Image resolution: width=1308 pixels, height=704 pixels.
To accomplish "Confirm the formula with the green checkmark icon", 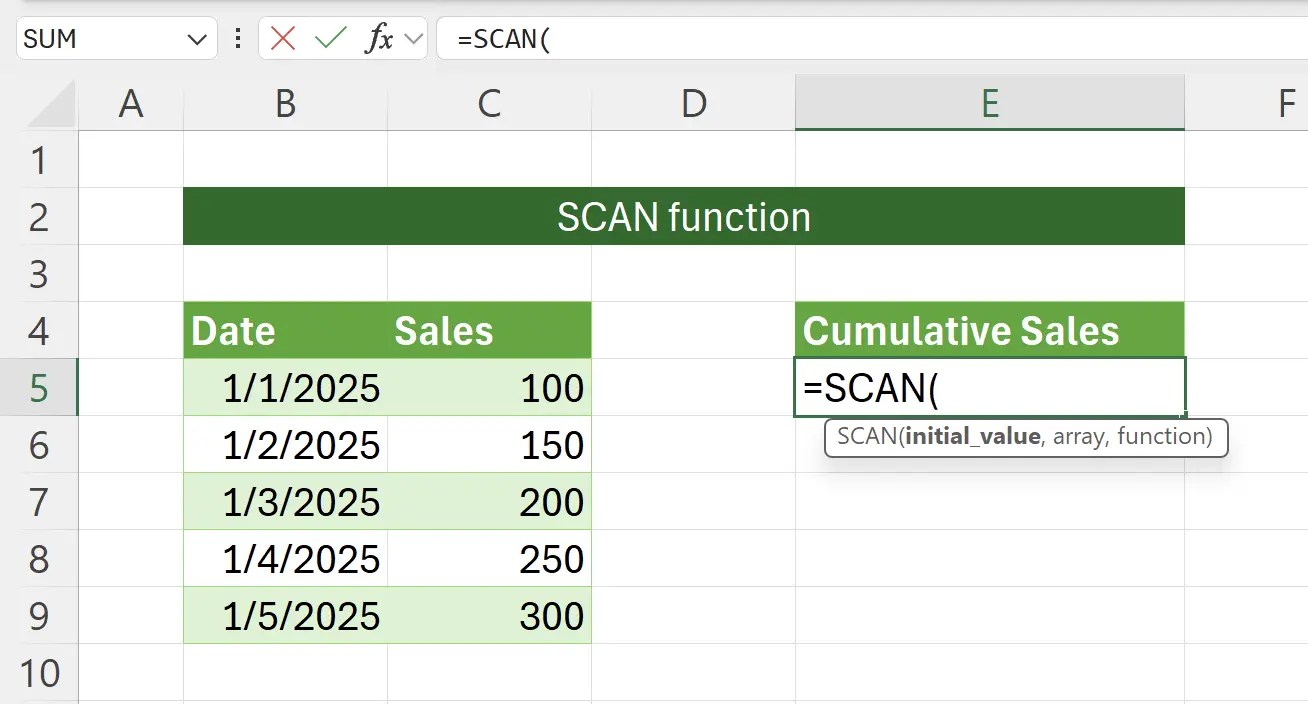I will click(330, 39).
